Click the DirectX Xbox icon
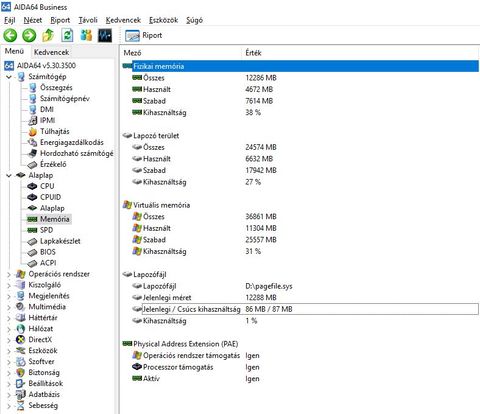The height and width of the screenshot is (414, 480). 21,340
